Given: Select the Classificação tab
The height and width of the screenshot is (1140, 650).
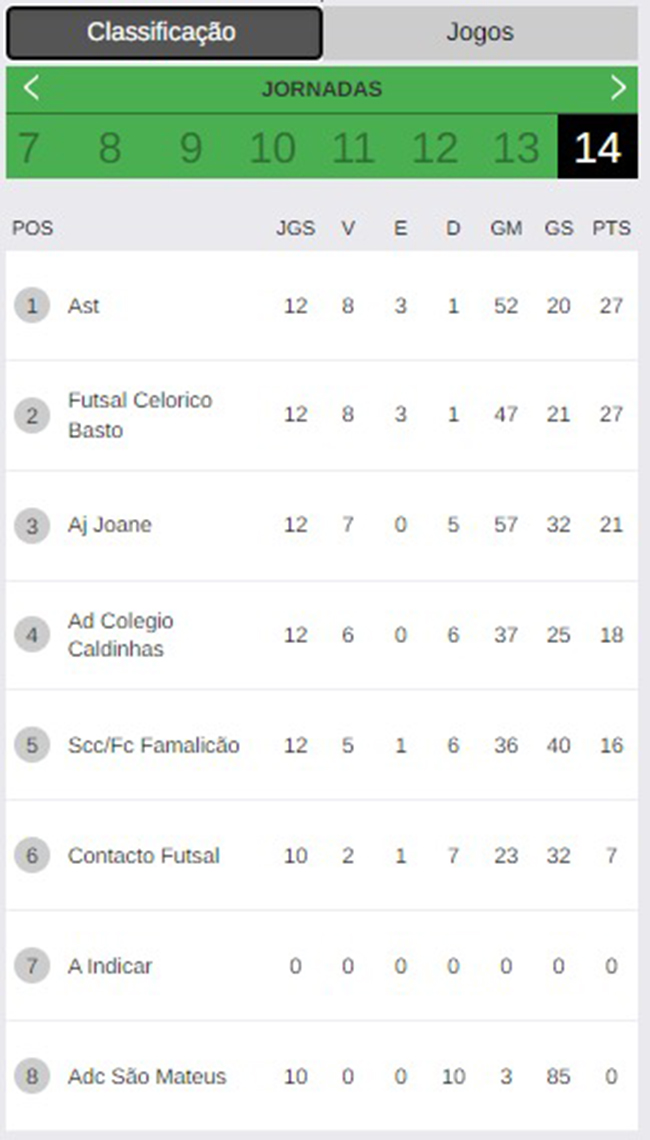Looking at the screenshot, I should click(x=164, y=33).
